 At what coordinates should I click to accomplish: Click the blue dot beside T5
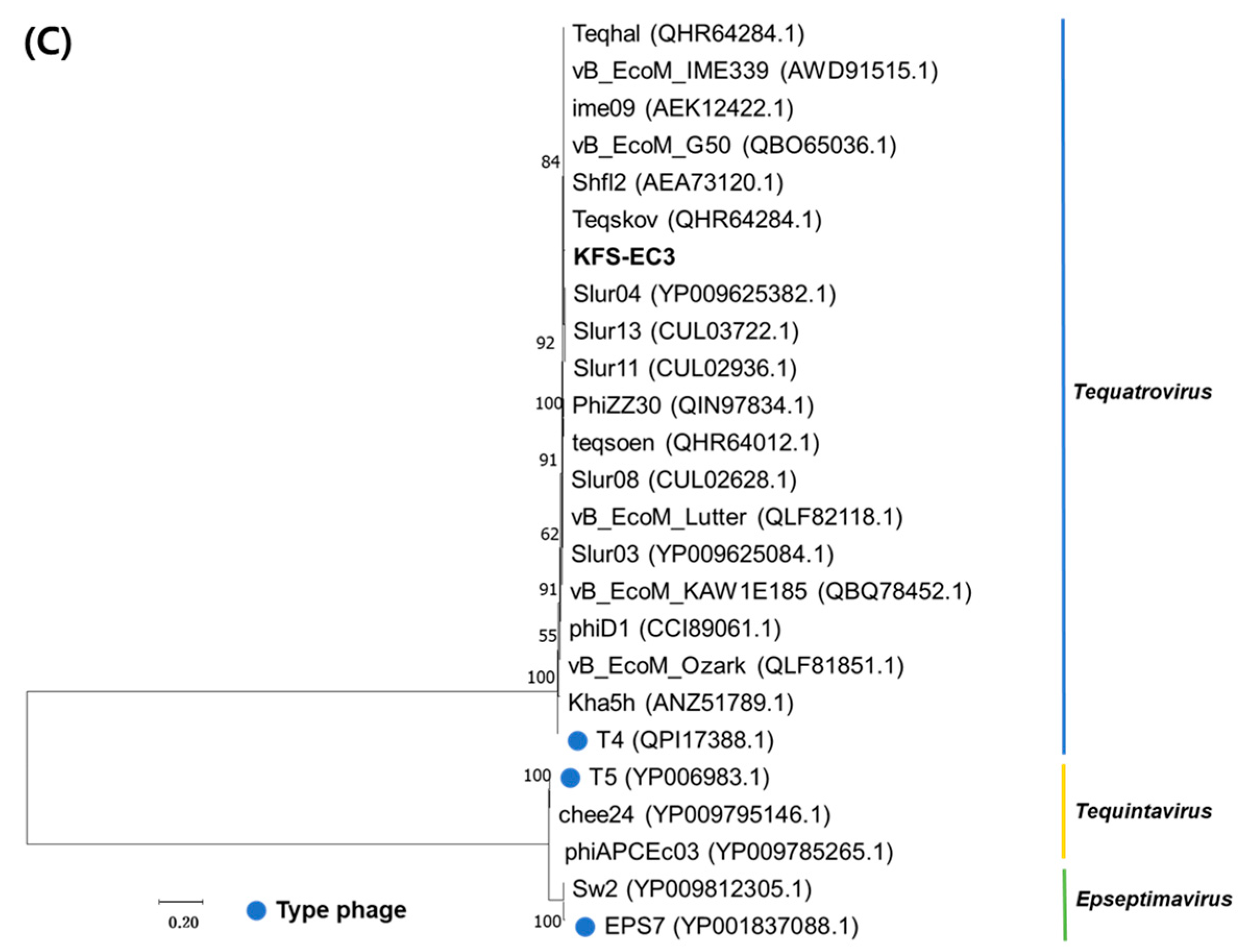[569, 778]
